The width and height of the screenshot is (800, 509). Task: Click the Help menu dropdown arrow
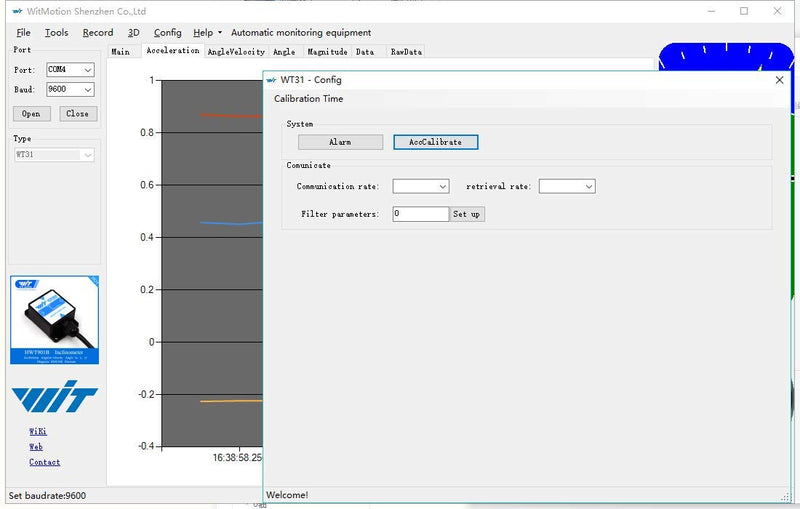(220, 32)
